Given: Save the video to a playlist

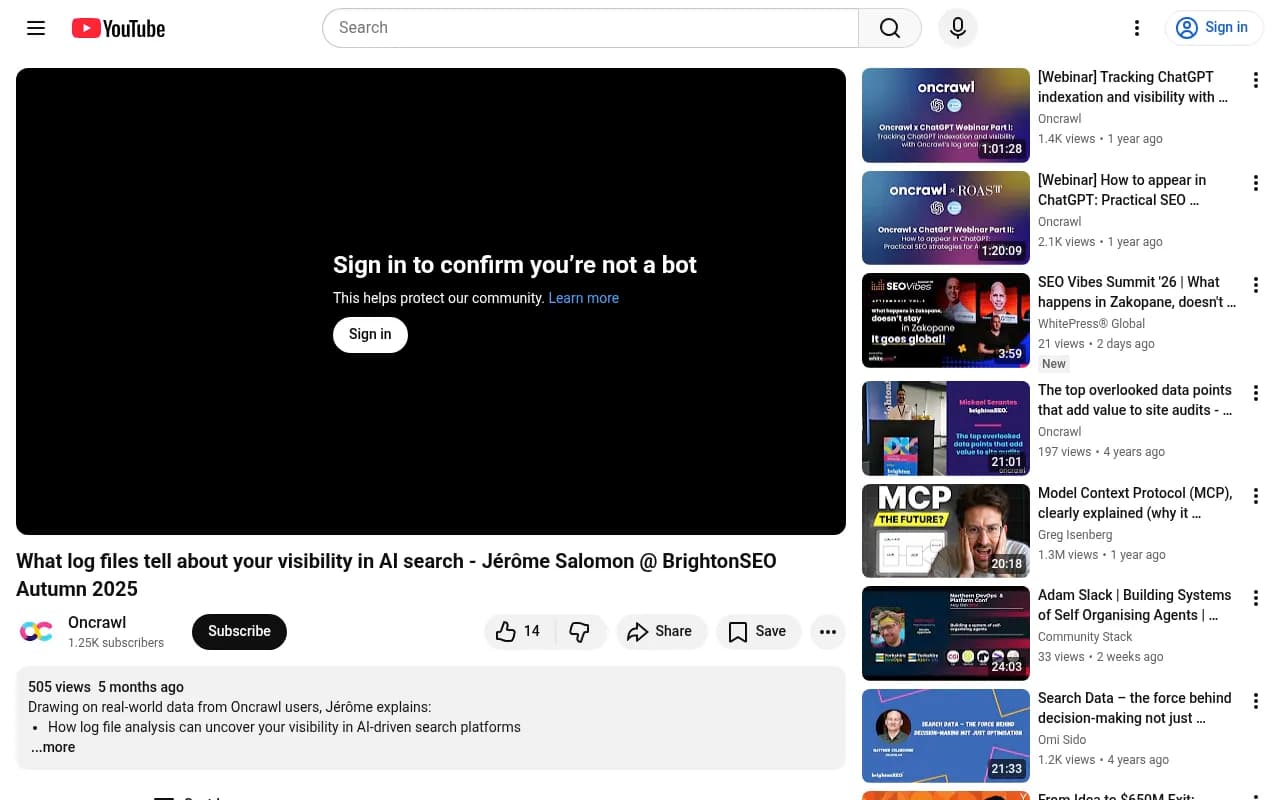Looking at the screenshot, I should tap(758, 631).
